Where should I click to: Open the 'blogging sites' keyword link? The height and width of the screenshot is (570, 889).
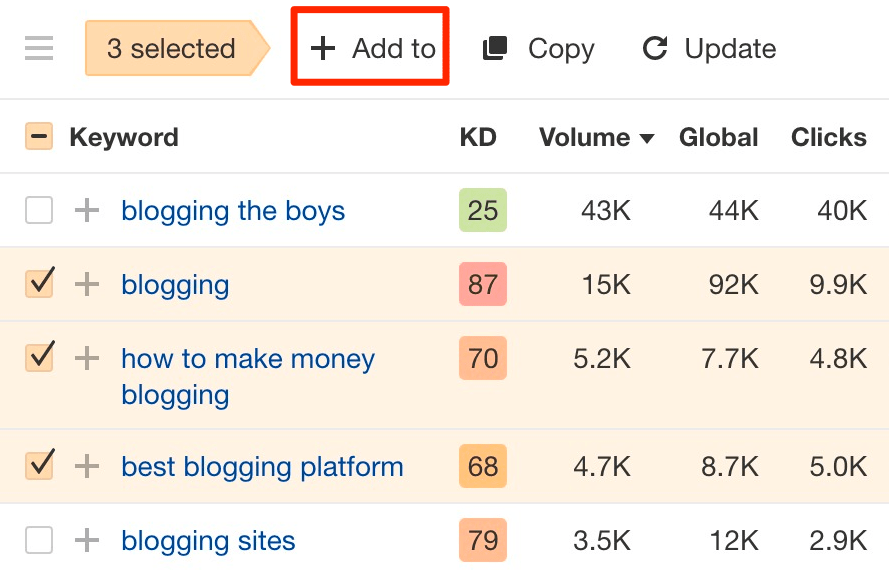click(208, 541)
